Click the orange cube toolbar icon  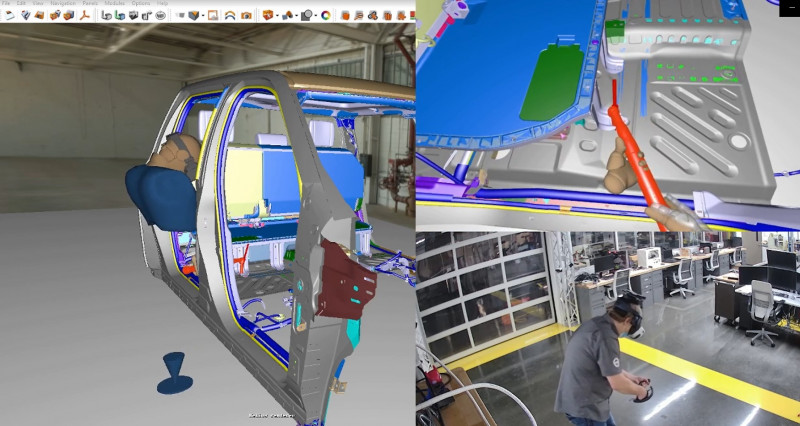pyautogui.click(x=268, y=15)
